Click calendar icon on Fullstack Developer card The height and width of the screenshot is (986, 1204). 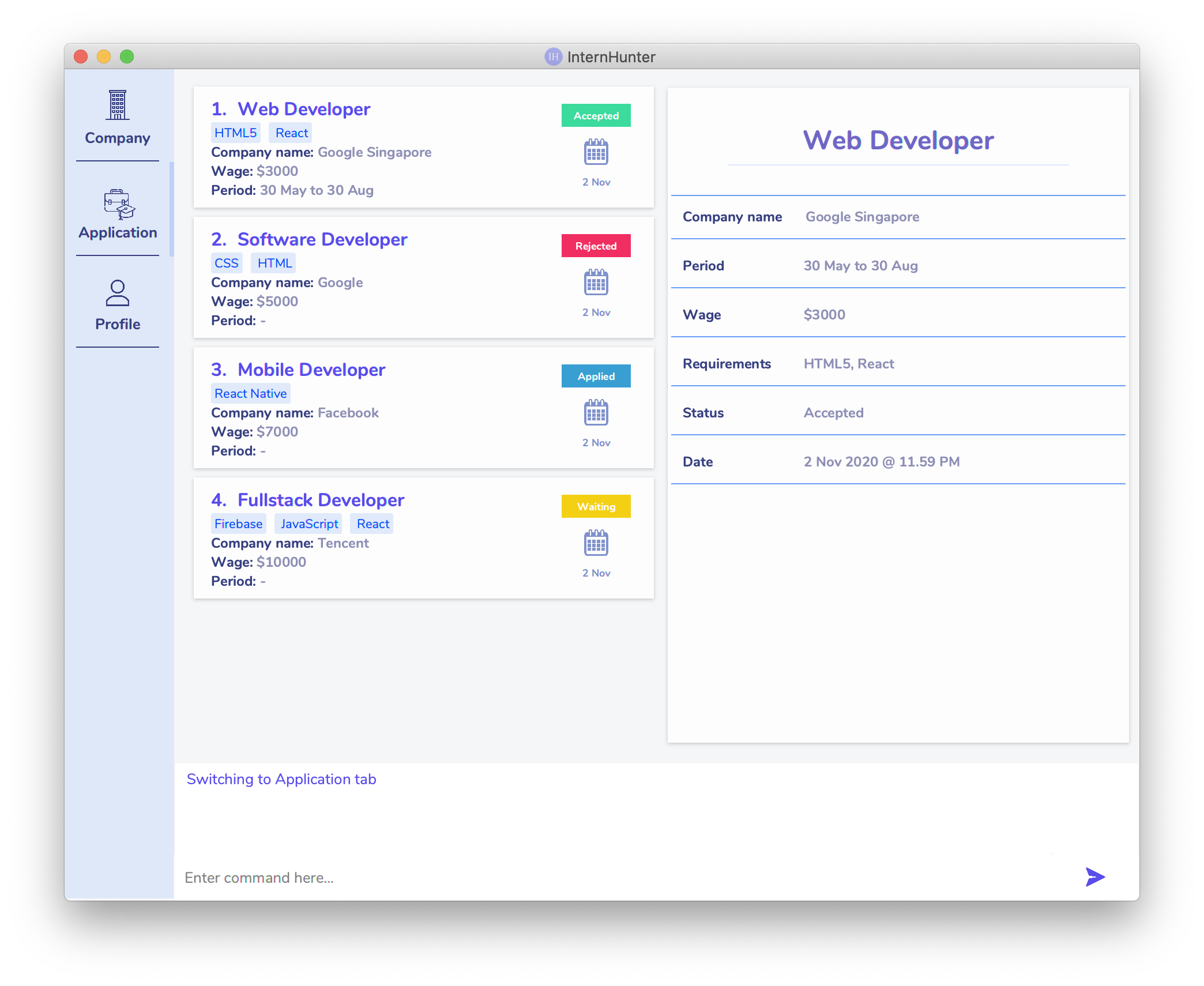tap(596, 543)
